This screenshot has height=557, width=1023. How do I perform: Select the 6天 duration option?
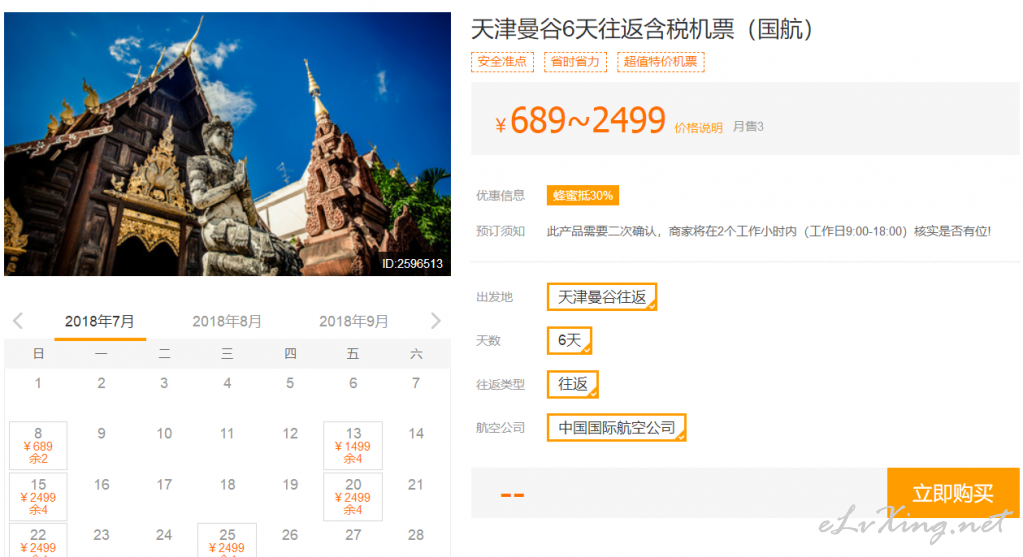point(569,340)
